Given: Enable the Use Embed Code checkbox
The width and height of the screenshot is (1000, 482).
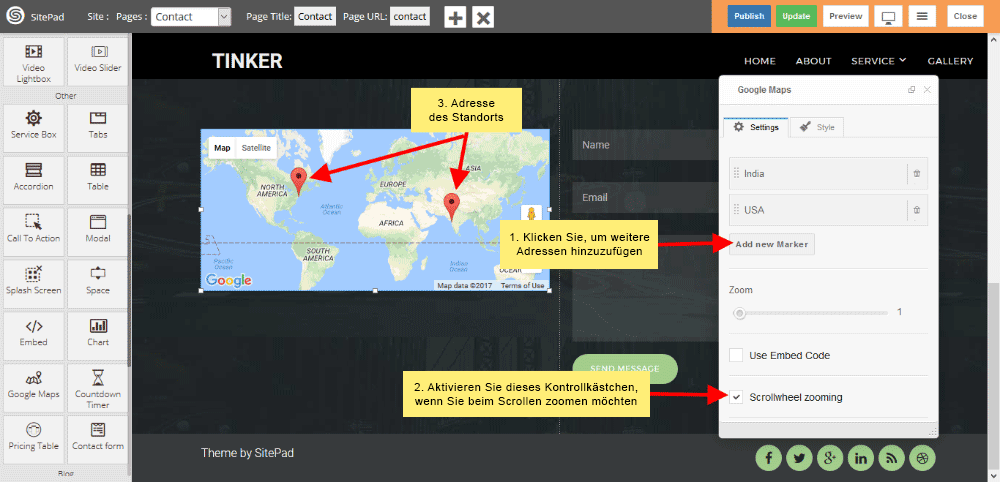Looking at the screenshot, I should (737, 355).
